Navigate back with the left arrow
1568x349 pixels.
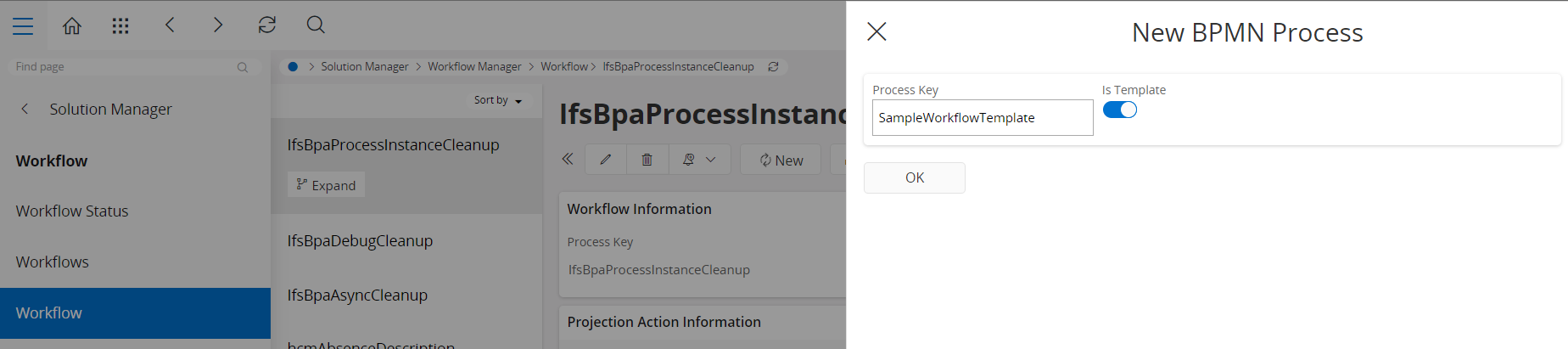point(170,25)
